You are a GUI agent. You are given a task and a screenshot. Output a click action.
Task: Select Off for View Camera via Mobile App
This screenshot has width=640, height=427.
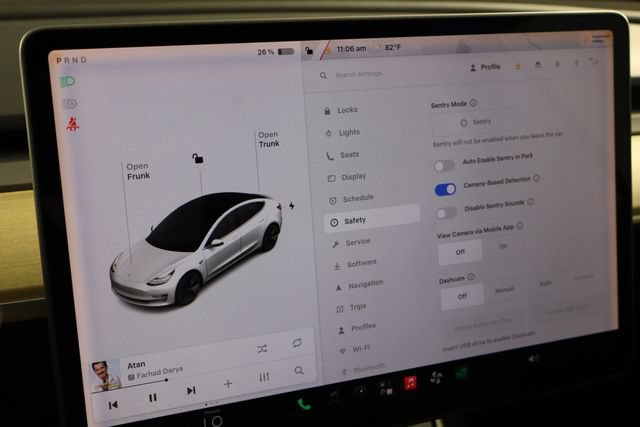460,252
